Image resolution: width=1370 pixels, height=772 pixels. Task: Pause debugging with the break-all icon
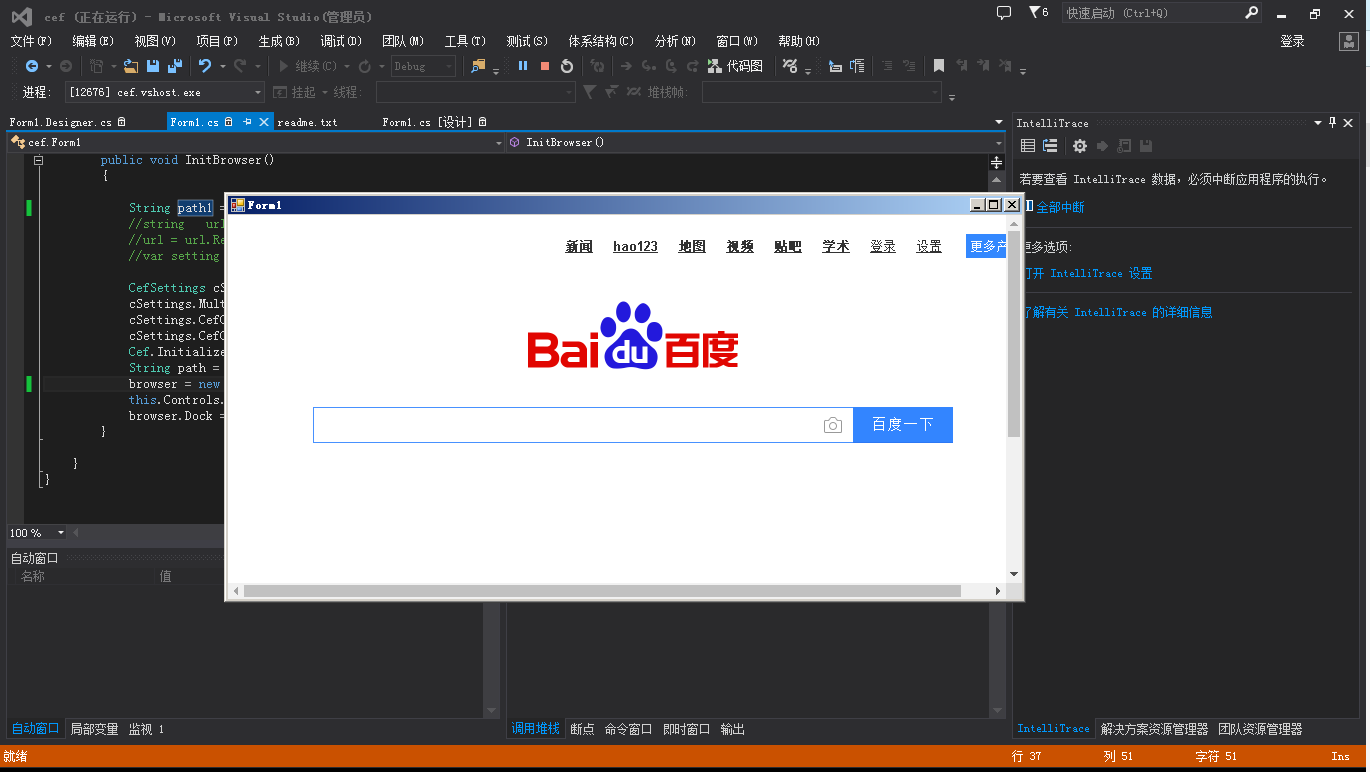[523, 66]
